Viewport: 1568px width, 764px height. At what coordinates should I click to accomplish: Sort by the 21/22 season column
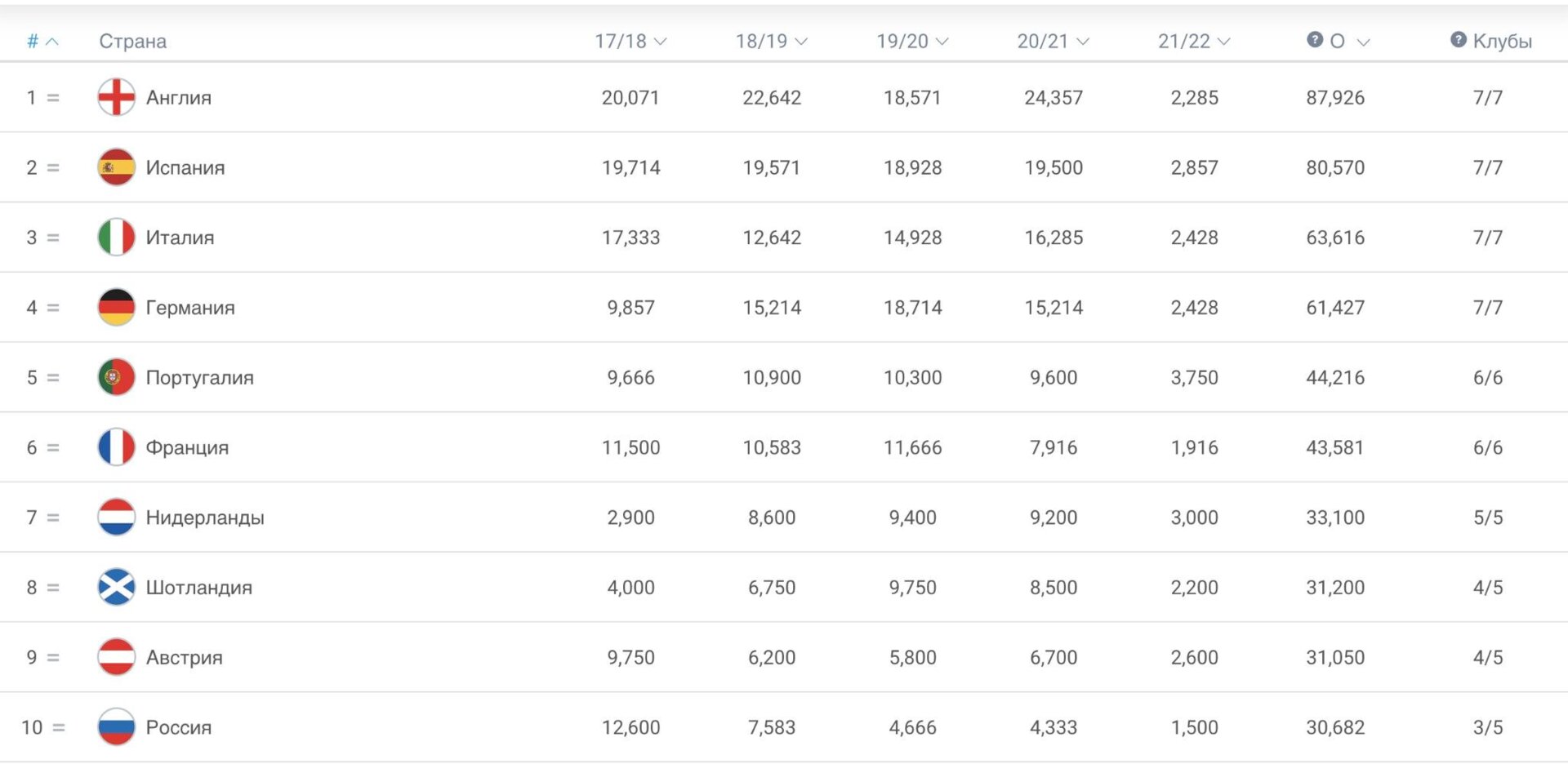(1193, 41)
